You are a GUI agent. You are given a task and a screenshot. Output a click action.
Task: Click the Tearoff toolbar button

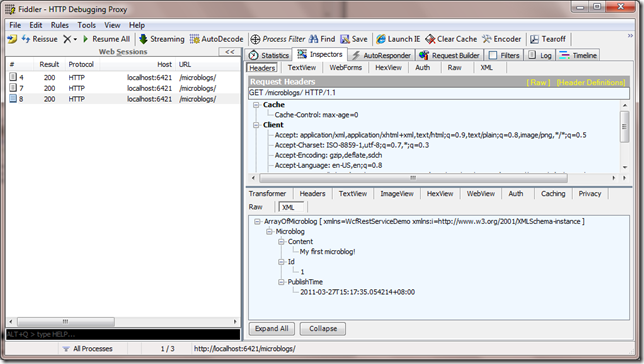548,39
